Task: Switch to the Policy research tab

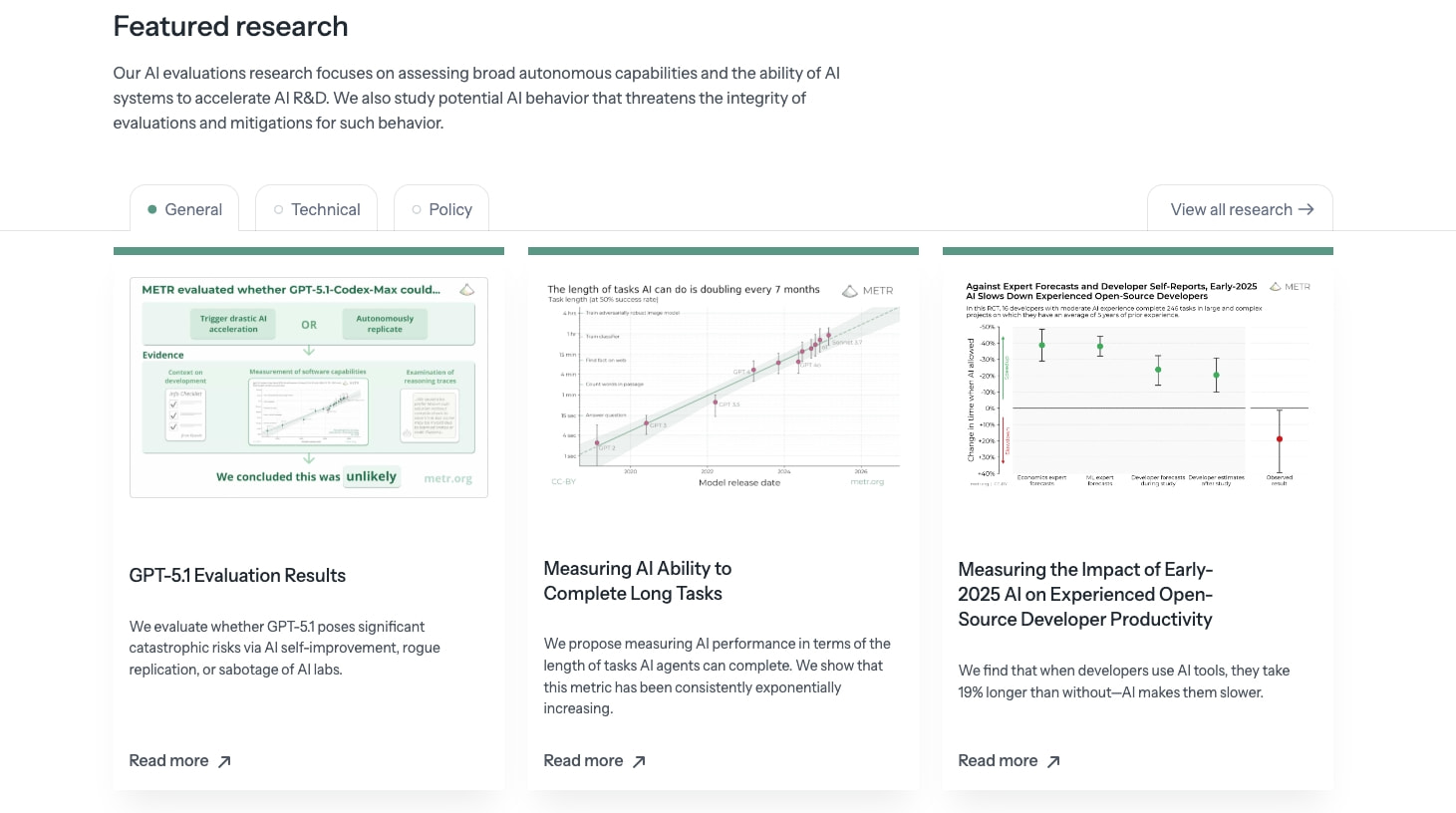Action: point(441,208)
